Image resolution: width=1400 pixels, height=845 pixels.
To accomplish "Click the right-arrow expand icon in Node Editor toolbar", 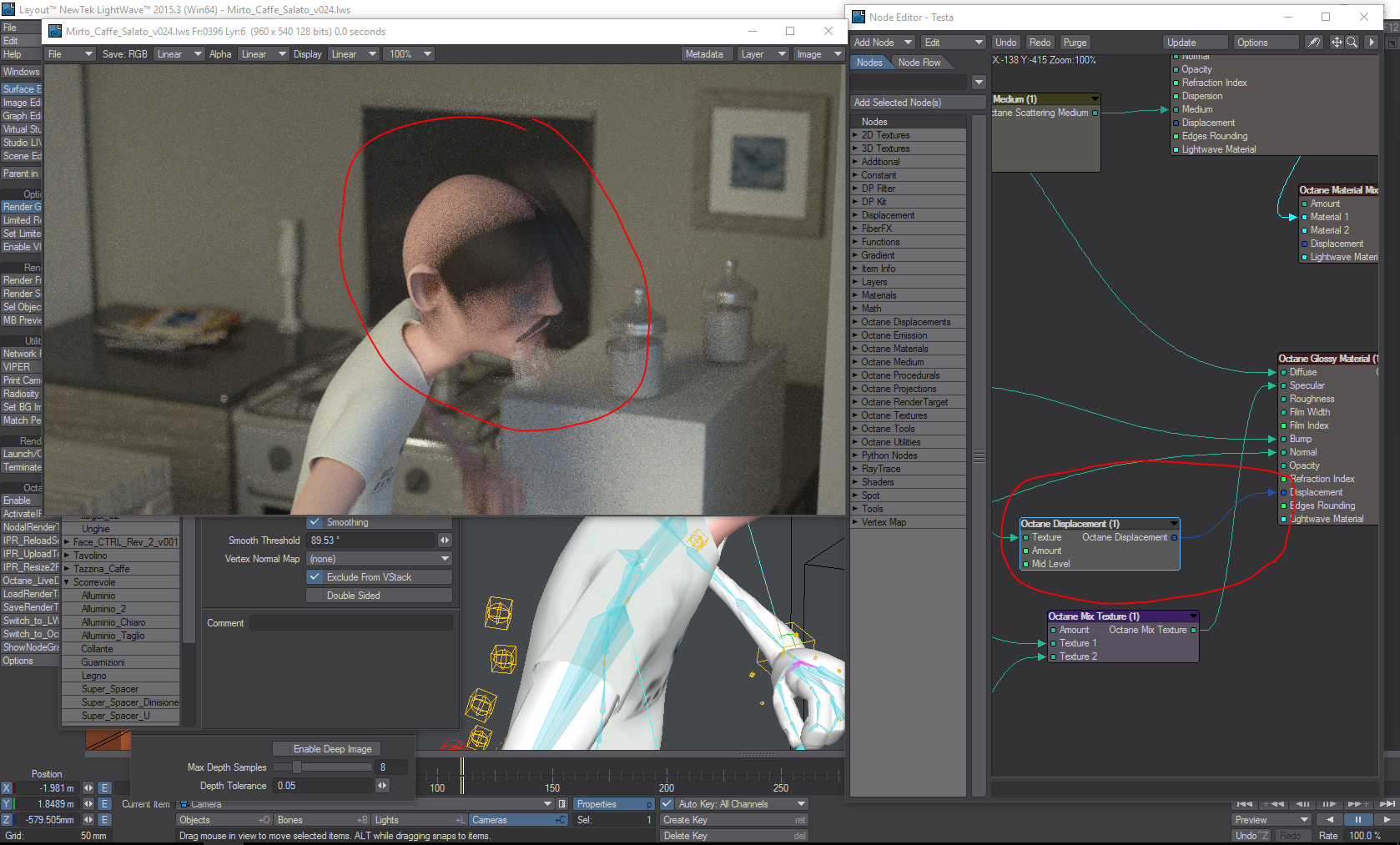I will tap(1371, 43).
